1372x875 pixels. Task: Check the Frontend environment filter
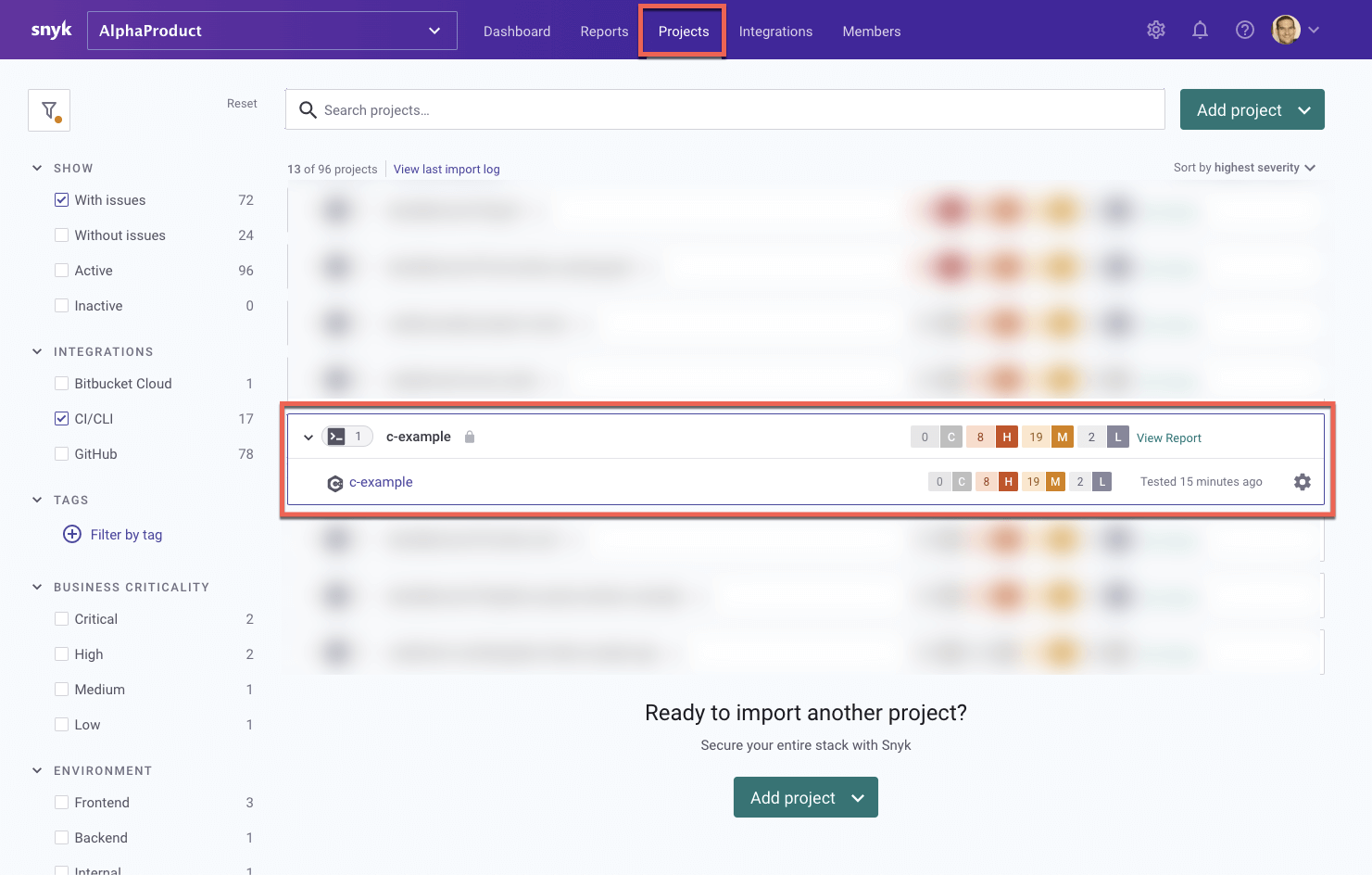point(62,803)
